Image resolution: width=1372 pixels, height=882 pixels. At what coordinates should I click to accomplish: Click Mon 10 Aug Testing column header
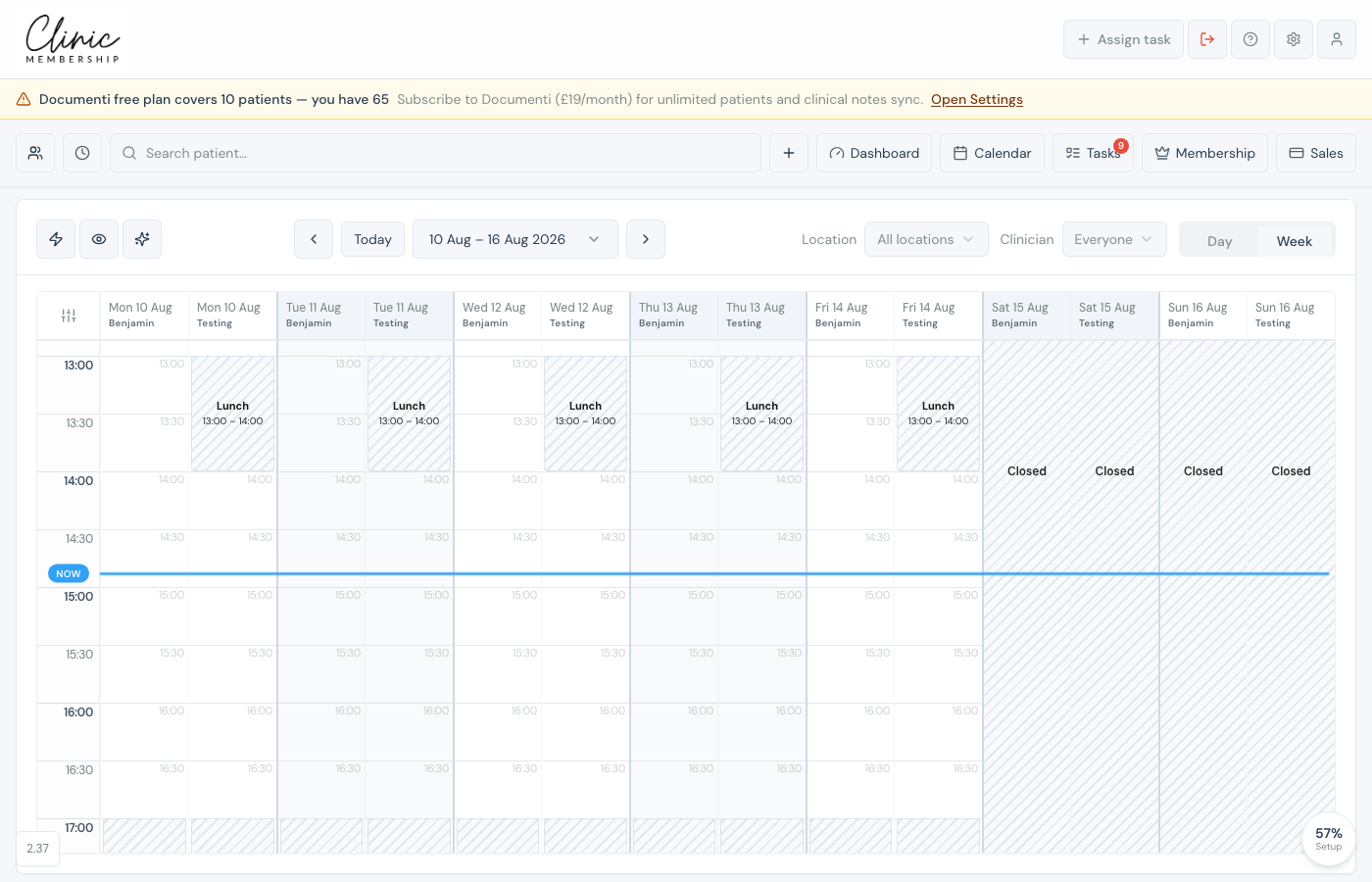(232, 315)
